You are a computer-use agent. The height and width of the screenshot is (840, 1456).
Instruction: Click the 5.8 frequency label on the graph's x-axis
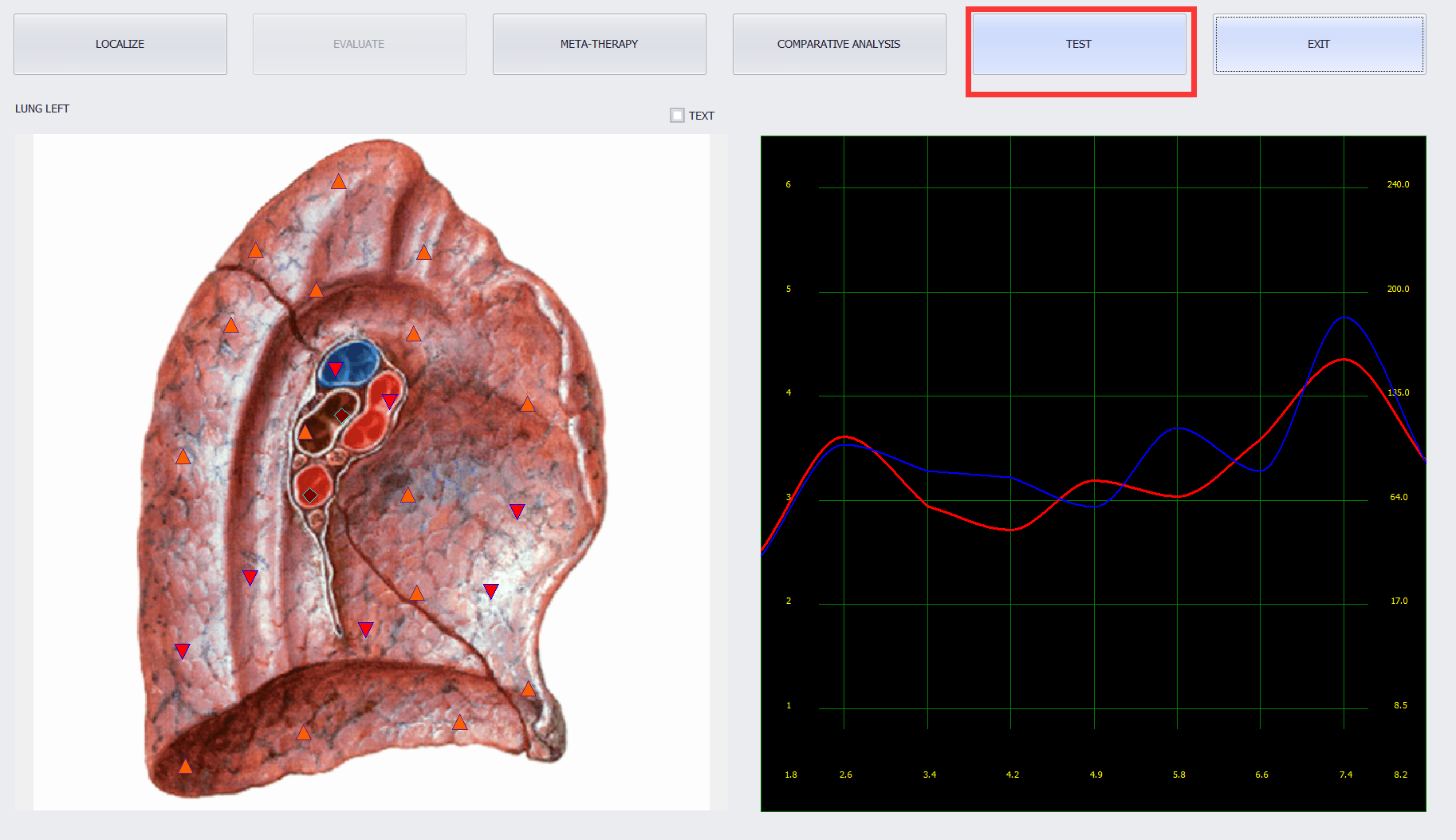[1179, 775]
